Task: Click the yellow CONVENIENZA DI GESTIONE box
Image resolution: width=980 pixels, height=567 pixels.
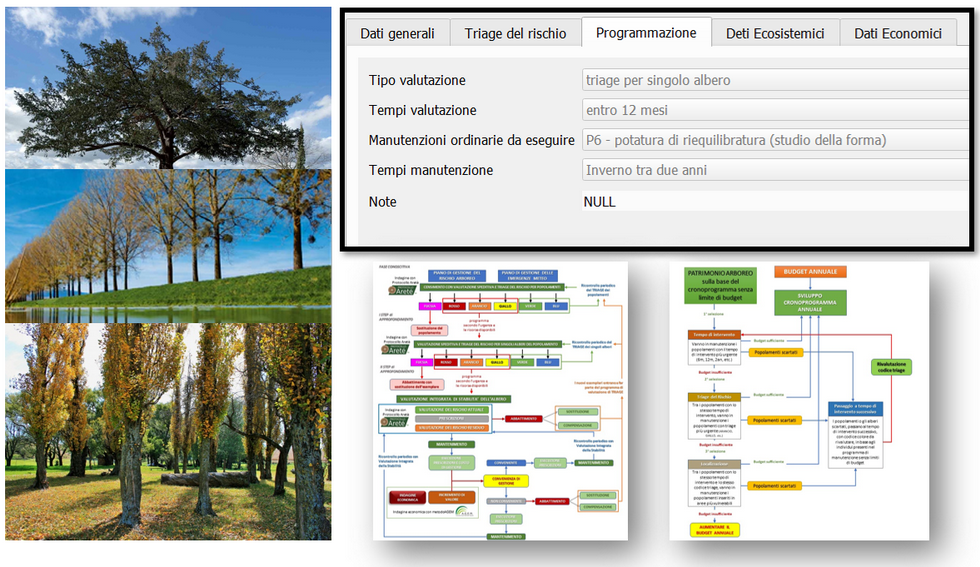Action: (506, 481)
